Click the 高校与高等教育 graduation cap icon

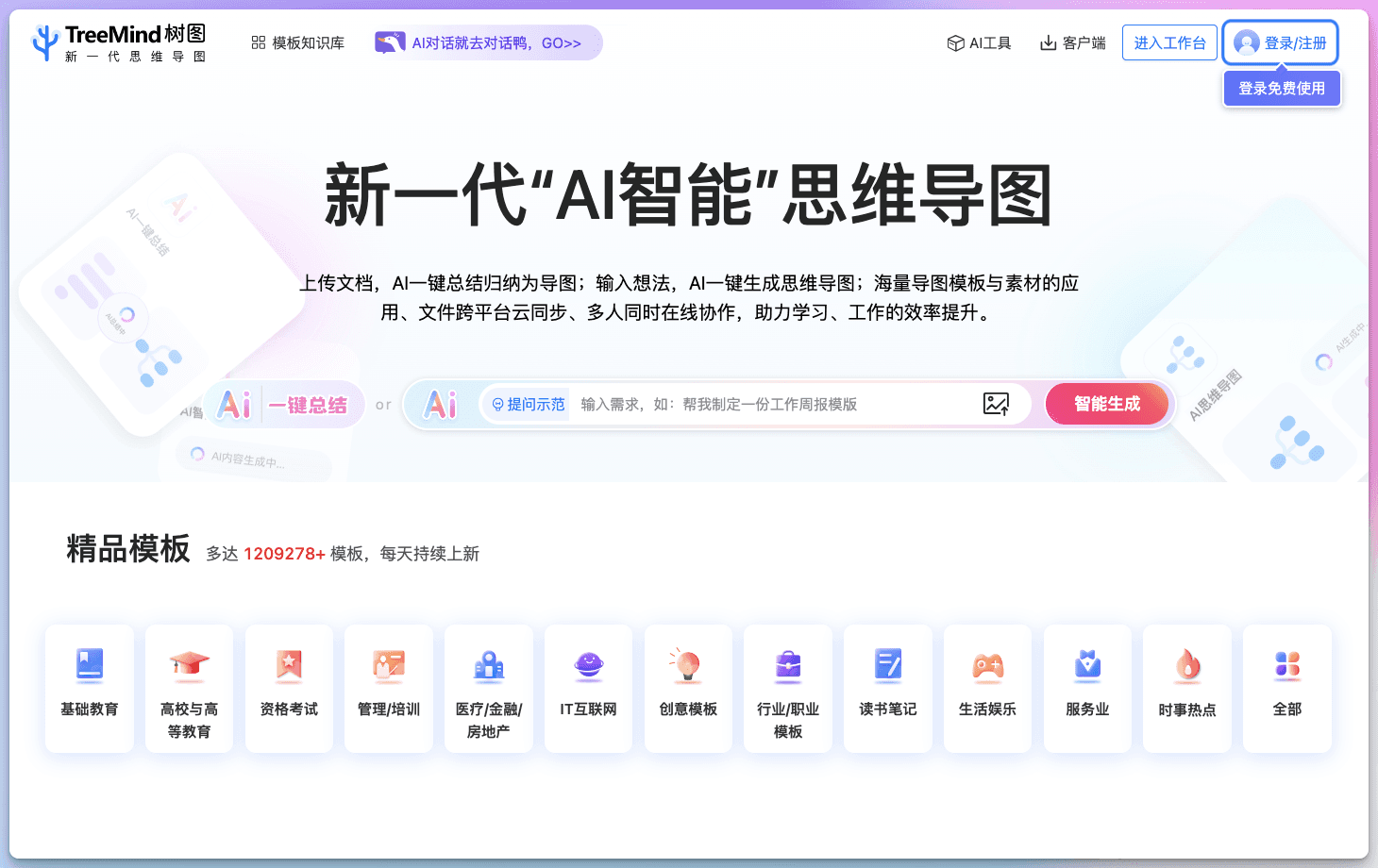(190, 664)
